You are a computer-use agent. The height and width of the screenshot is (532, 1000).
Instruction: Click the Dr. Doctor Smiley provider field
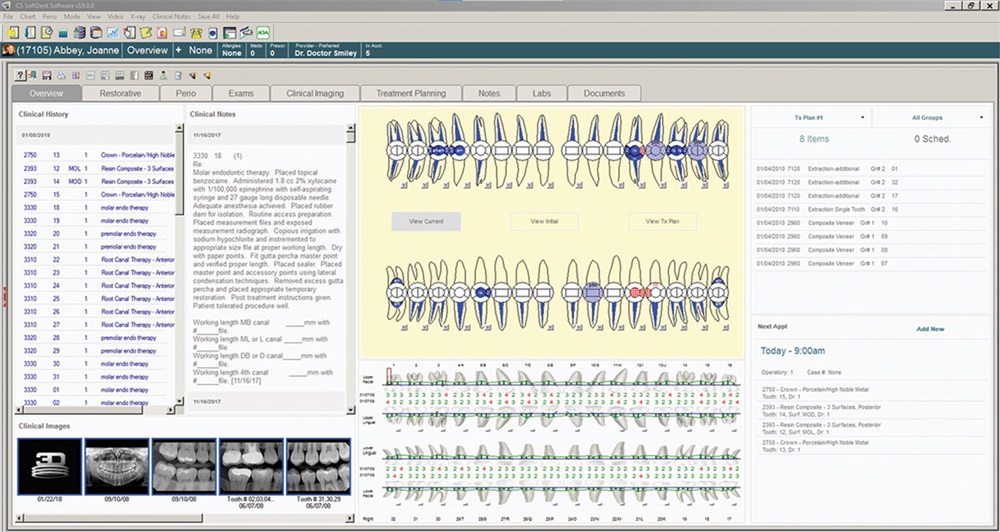[x=325, y=50]
